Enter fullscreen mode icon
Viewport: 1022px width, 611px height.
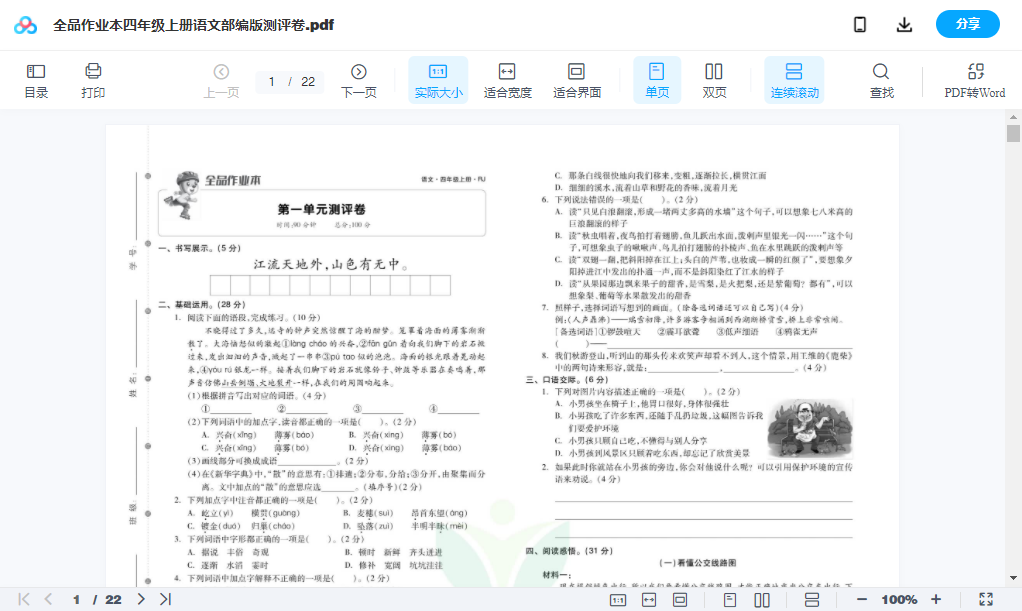(x=986, y=599)
